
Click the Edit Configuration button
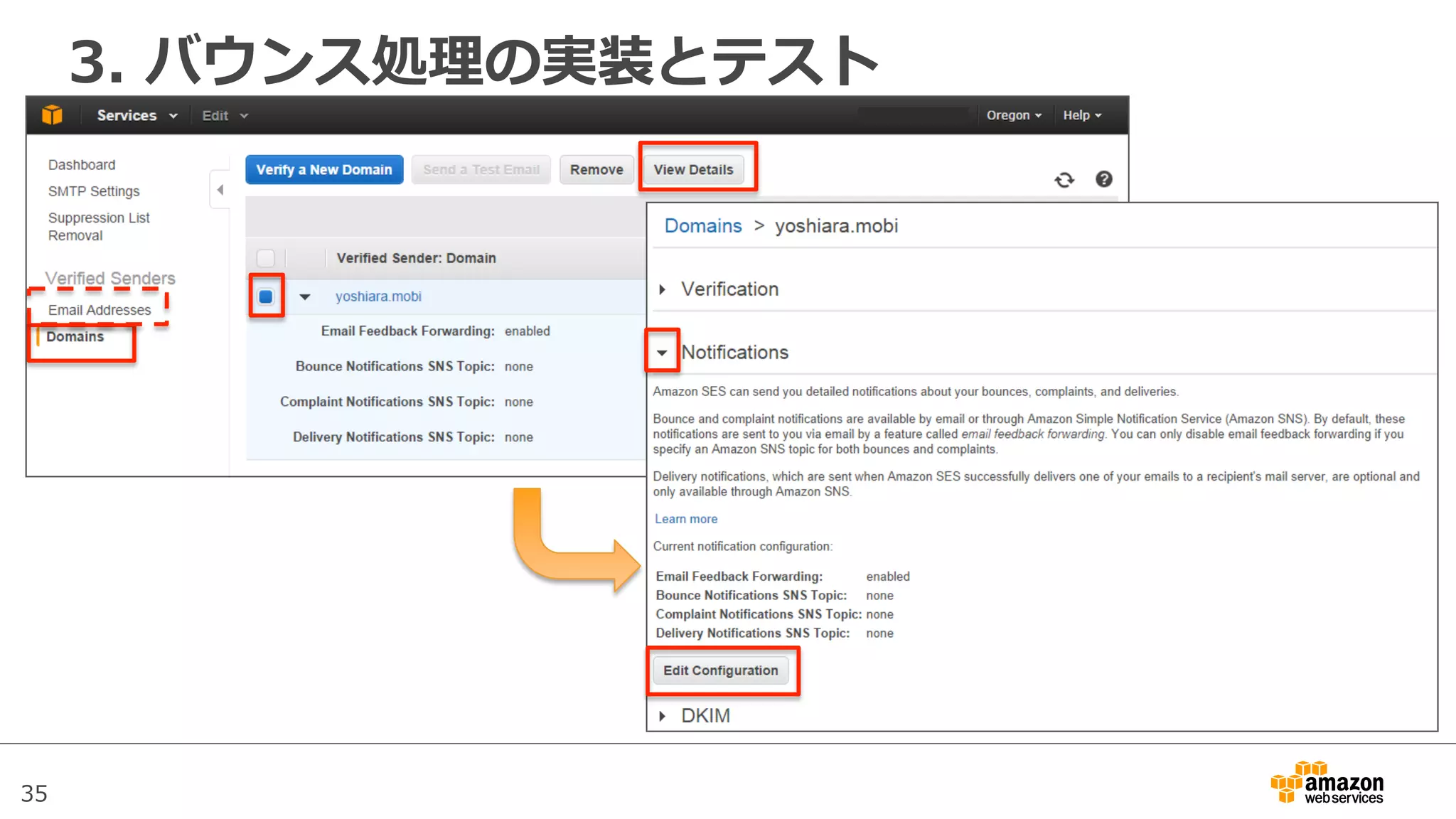click(720, 670)
